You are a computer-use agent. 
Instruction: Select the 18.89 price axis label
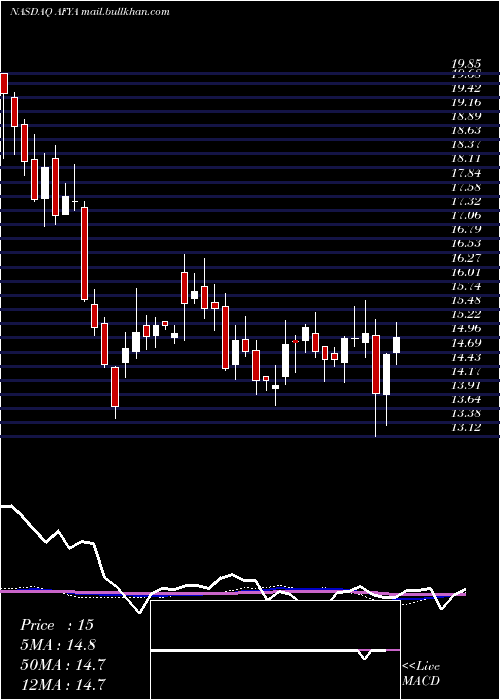467,116
